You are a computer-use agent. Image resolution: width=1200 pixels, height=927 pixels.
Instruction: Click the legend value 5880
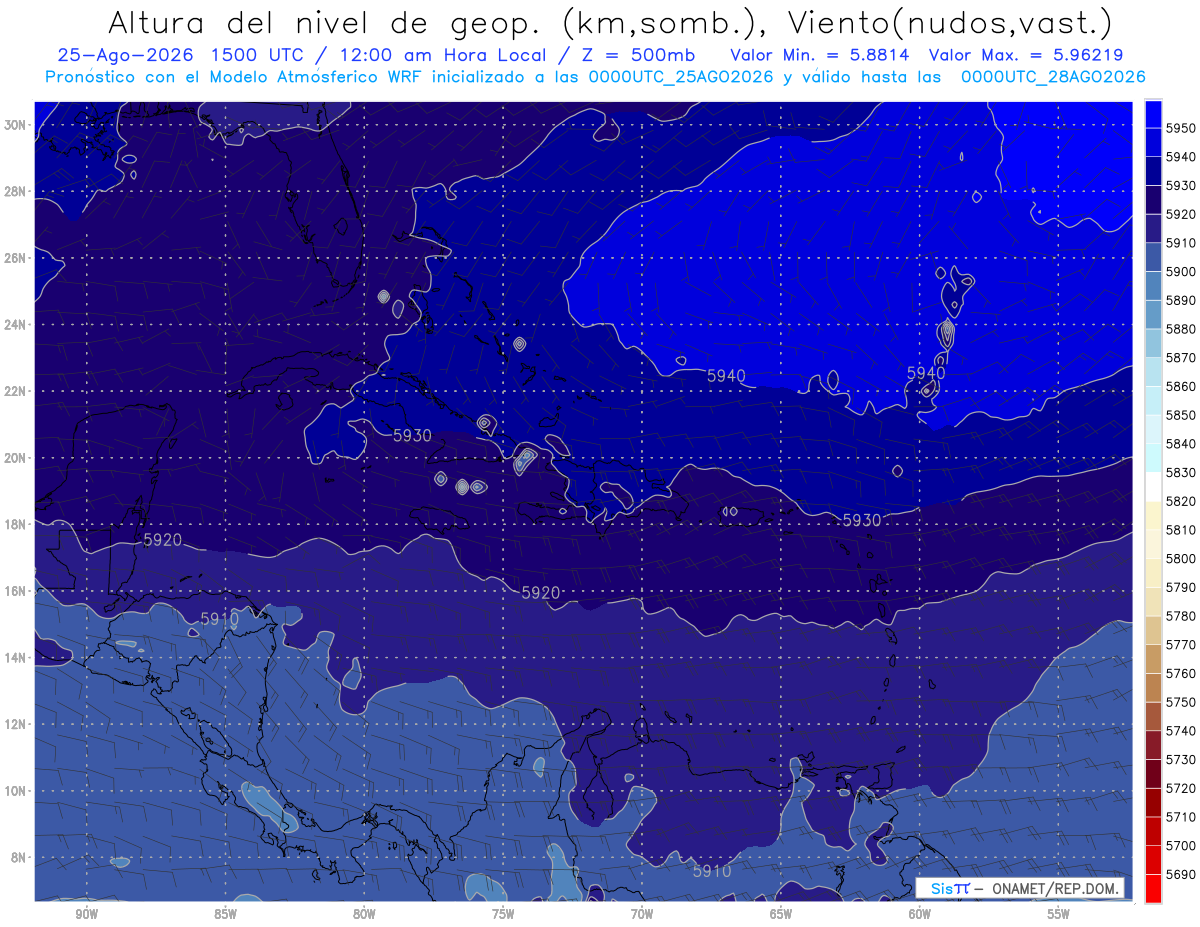tap(1180, 329)
